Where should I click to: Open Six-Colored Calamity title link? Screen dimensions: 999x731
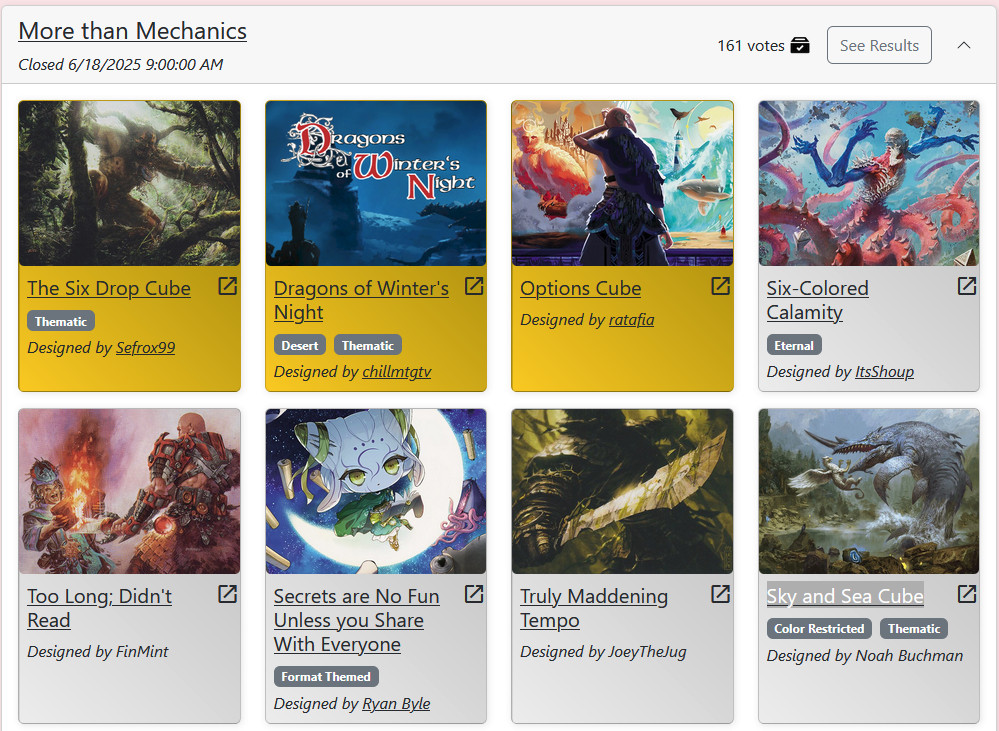[817, 300]
